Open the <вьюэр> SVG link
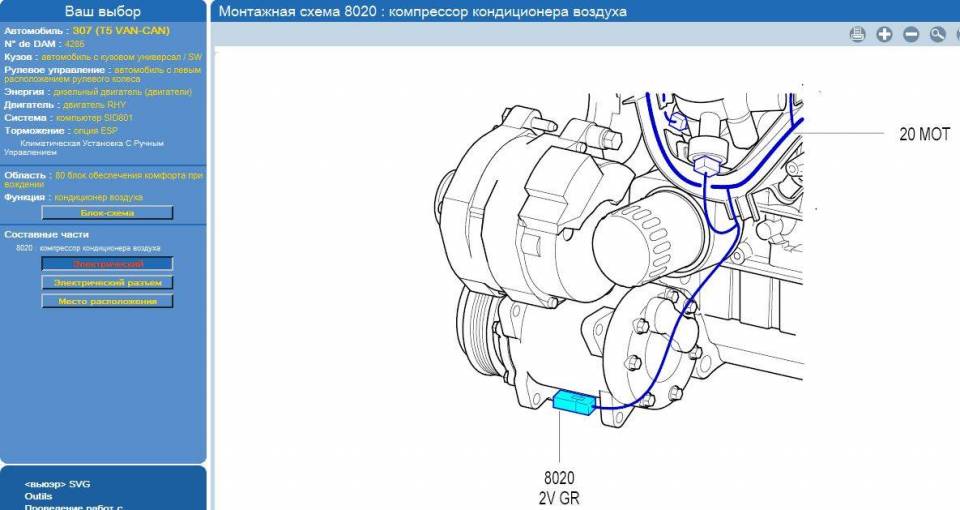 tap(57, 484)
